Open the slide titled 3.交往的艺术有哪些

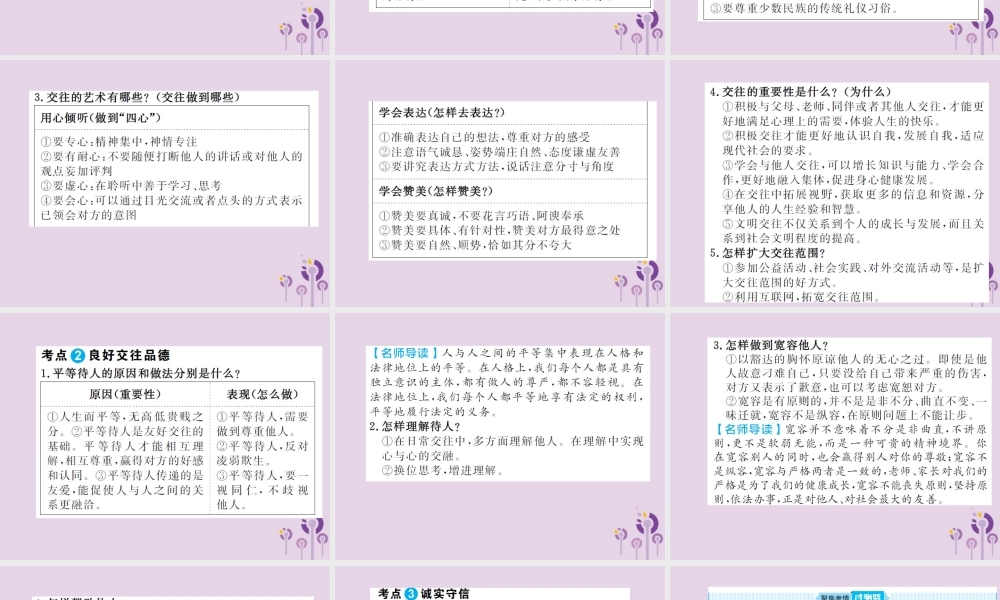click(x=165, y=184)
